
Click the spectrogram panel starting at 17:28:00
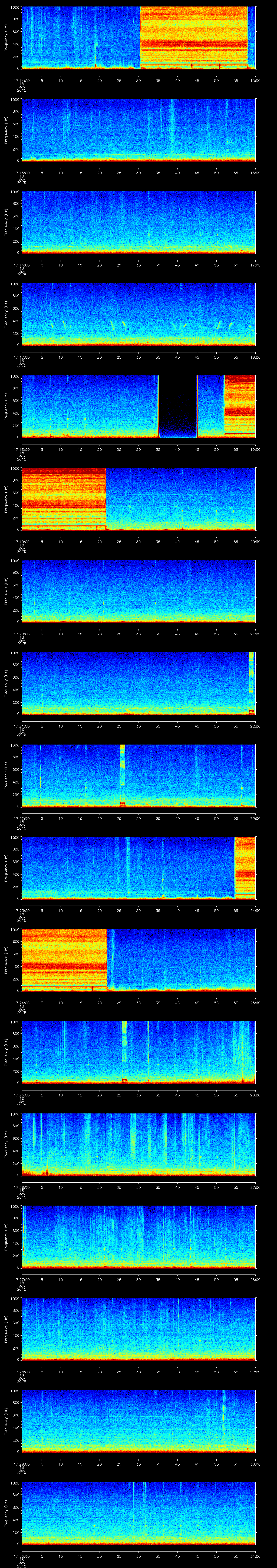pyautogui.click(x=139, y=1329)
